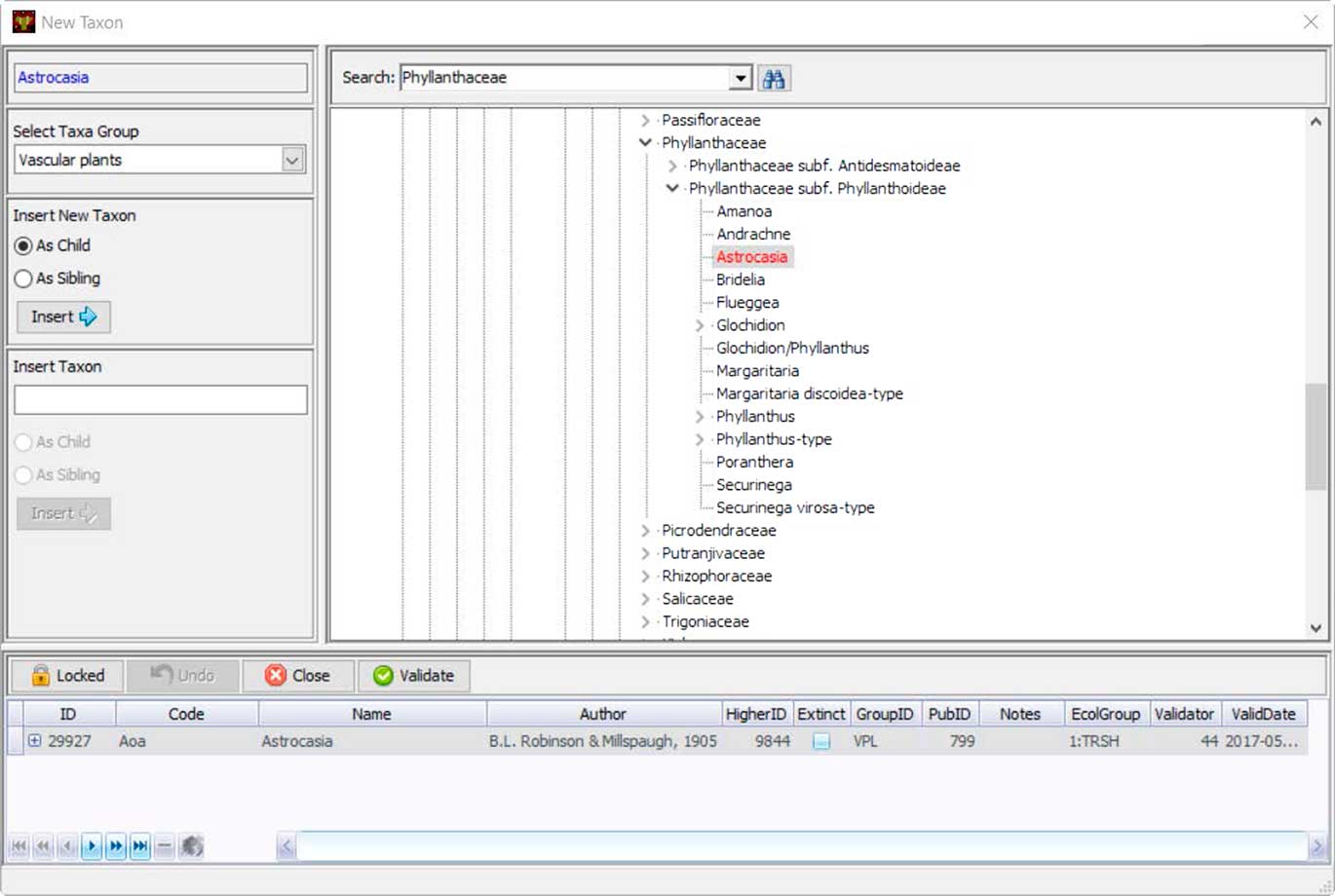Click the Validate green check button
The width and height of the screenshot is (1335, 896).
(413, 676)
